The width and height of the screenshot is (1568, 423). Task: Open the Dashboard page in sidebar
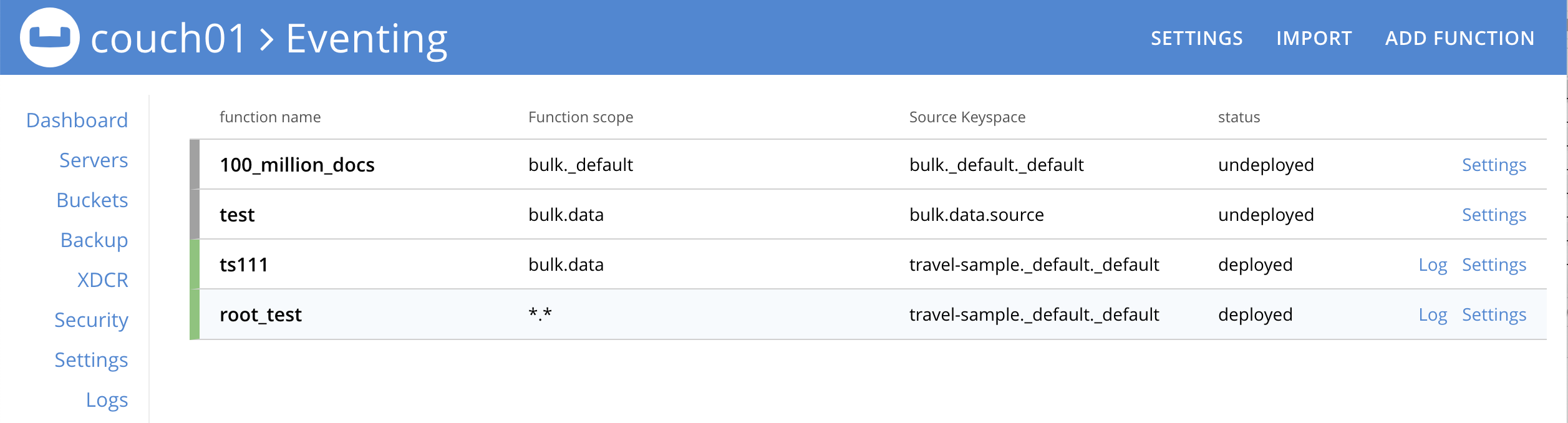tap(77, 120)
